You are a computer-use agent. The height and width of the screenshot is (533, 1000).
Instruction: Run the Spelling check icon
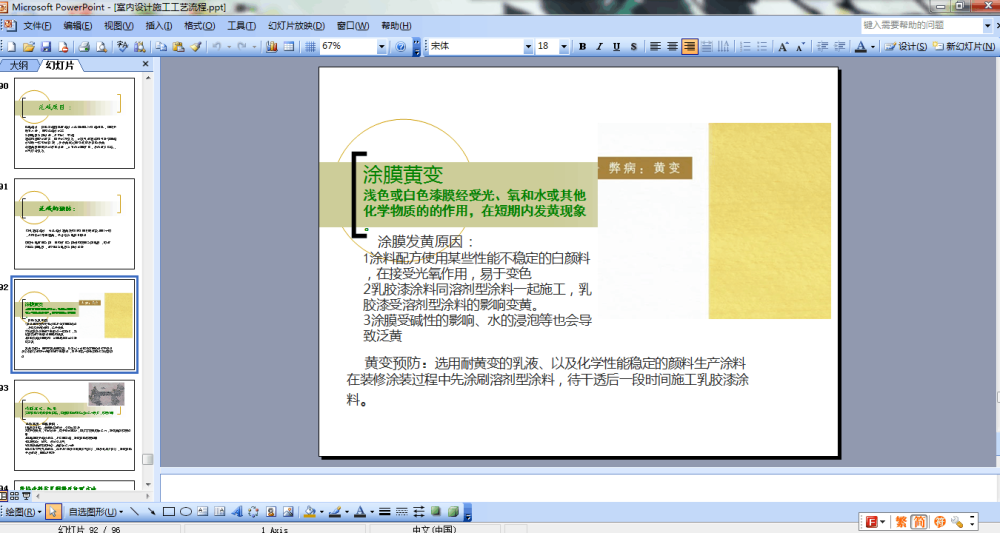[122, 47]
